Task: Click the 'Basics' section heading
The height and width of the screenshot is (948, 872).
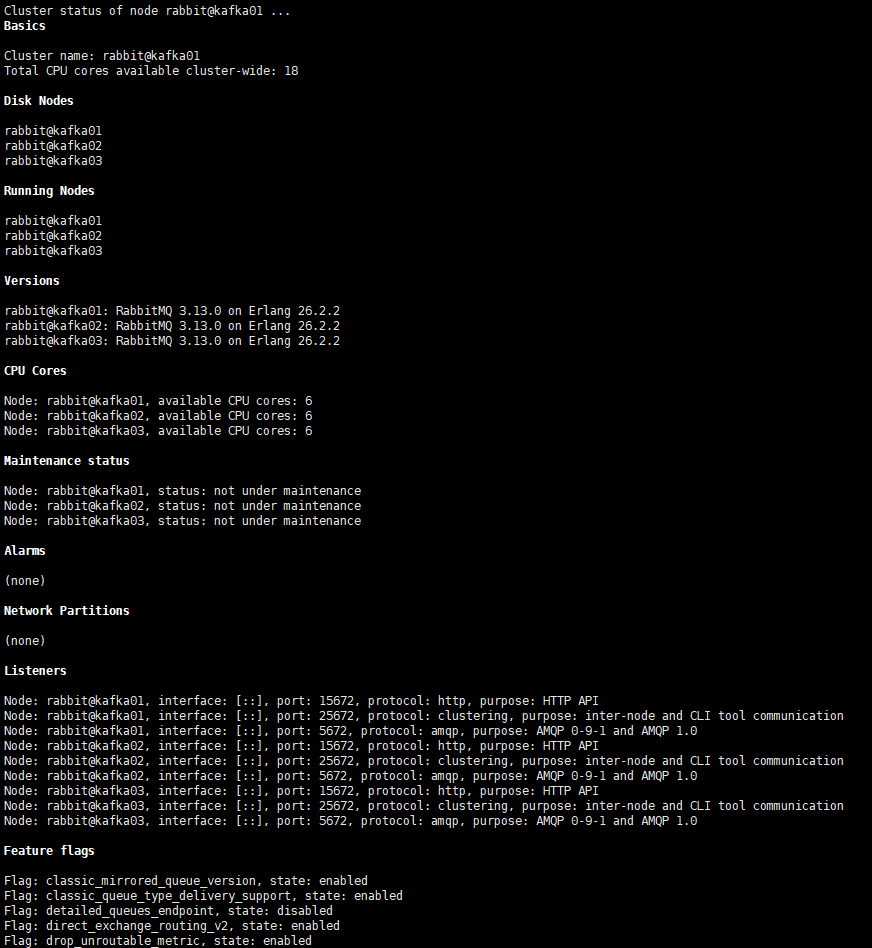Action: [25, 26]
